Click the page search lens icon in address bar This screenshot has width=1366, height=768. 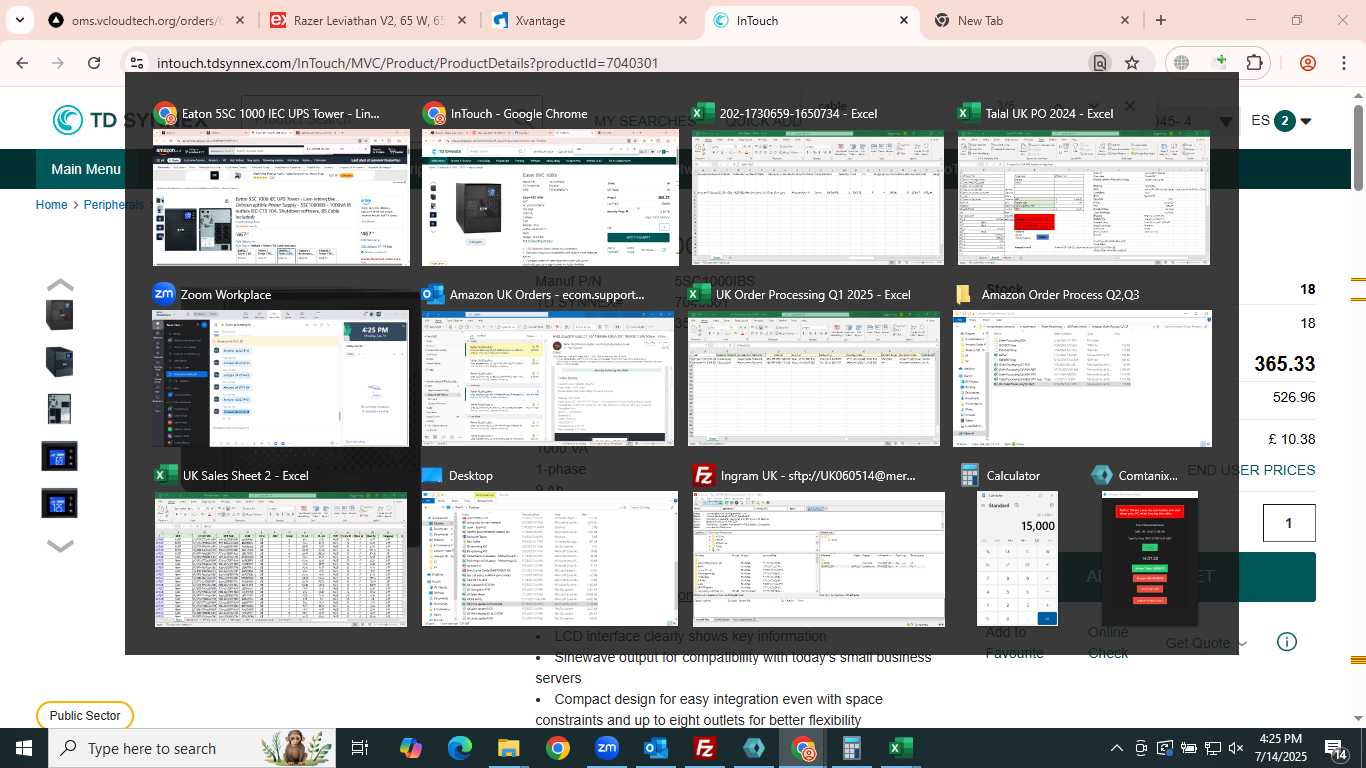1099,63
